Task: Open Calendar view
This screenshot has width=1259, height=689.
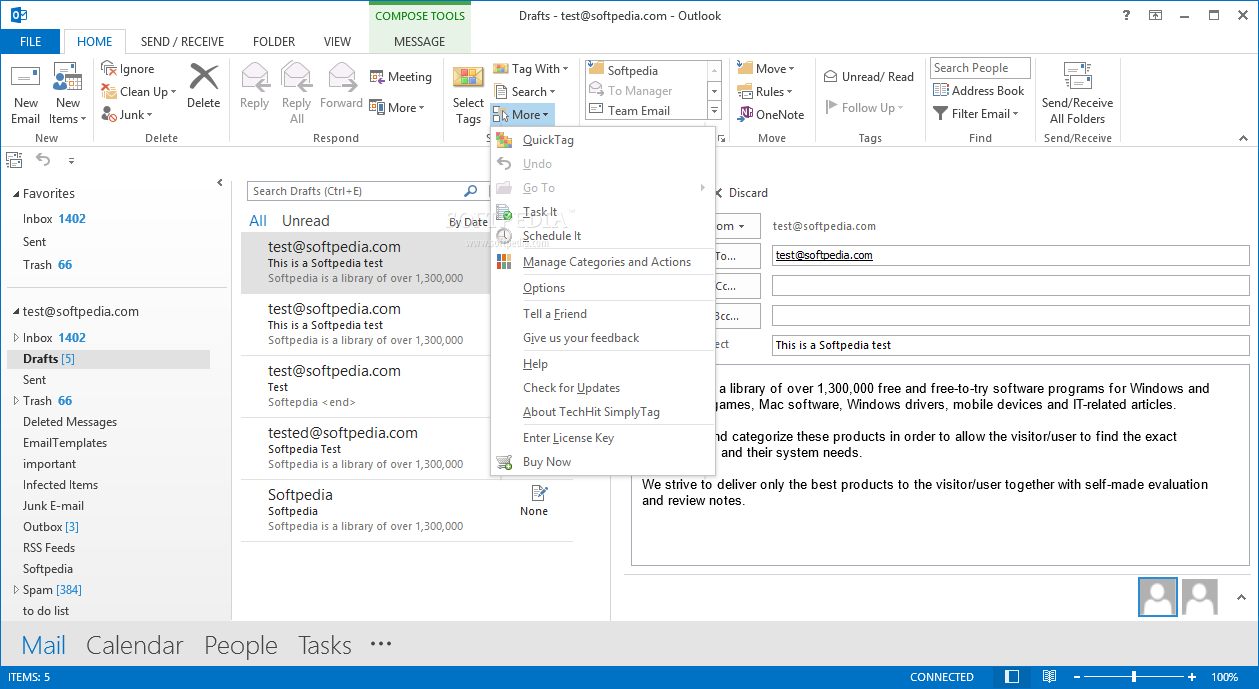Action: 135,646
